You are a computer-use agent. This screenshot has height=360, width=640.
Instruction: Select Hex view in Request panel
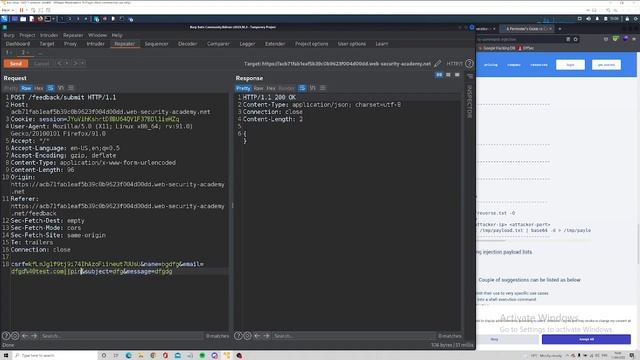click(x=39, y=88)
